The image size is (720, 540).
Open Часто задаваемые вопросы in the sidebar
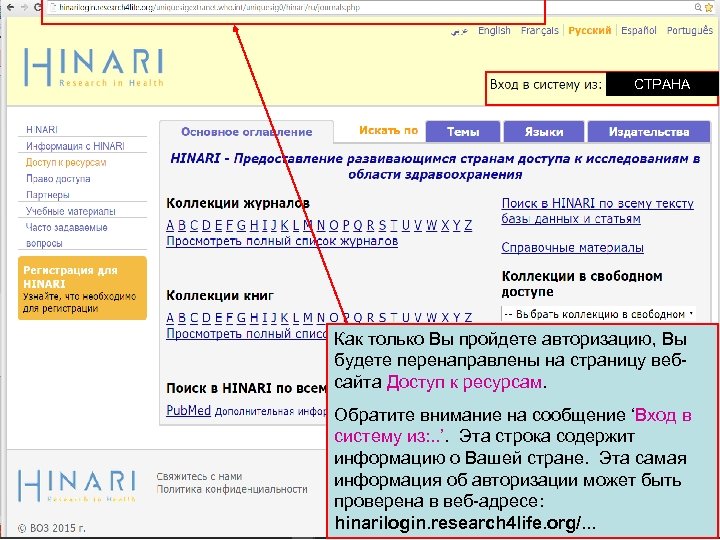[x=67, y=235]
